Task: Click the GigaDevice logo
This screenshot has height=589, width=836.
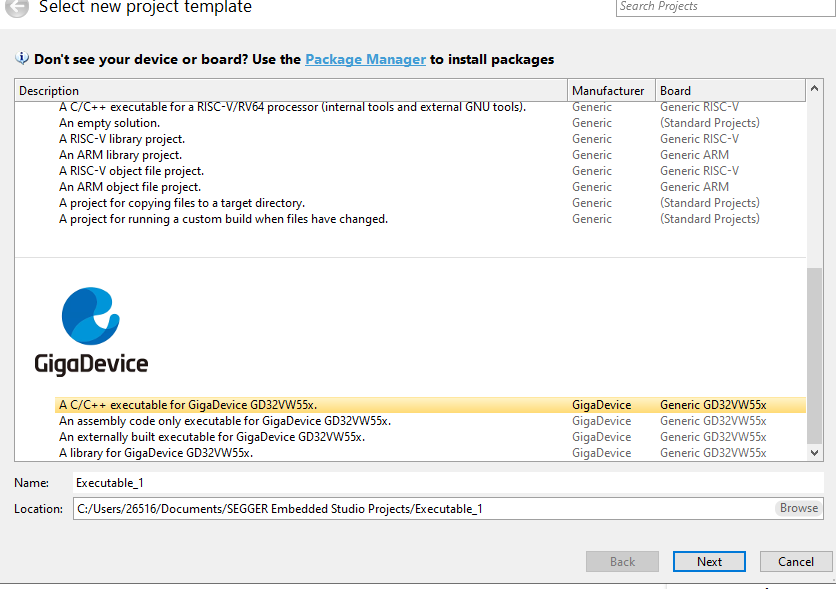Action: click(x=91, y=331)
